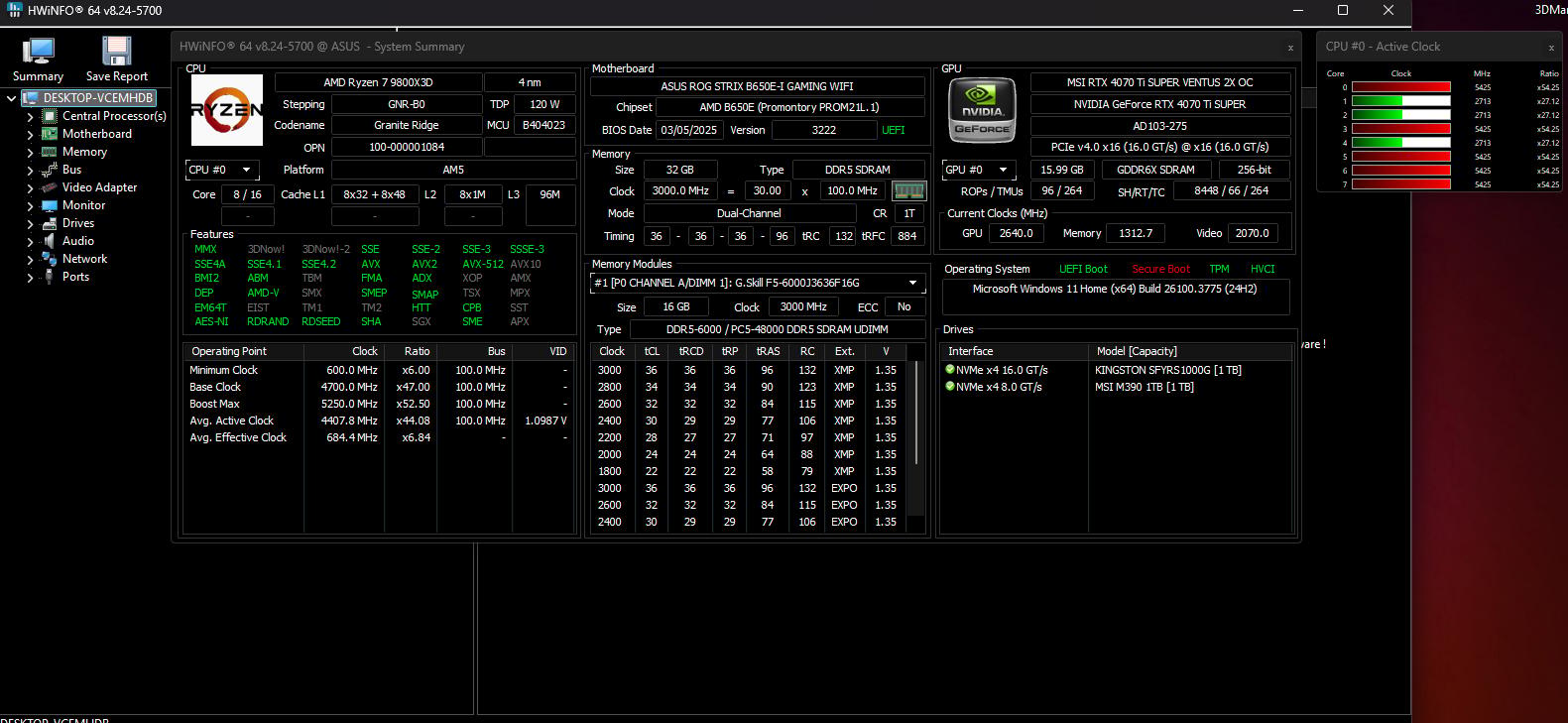Viewport: 1568px width, 723px height.
Task: Expand the Video Adapter tree node
Action: tap(30, 187)
